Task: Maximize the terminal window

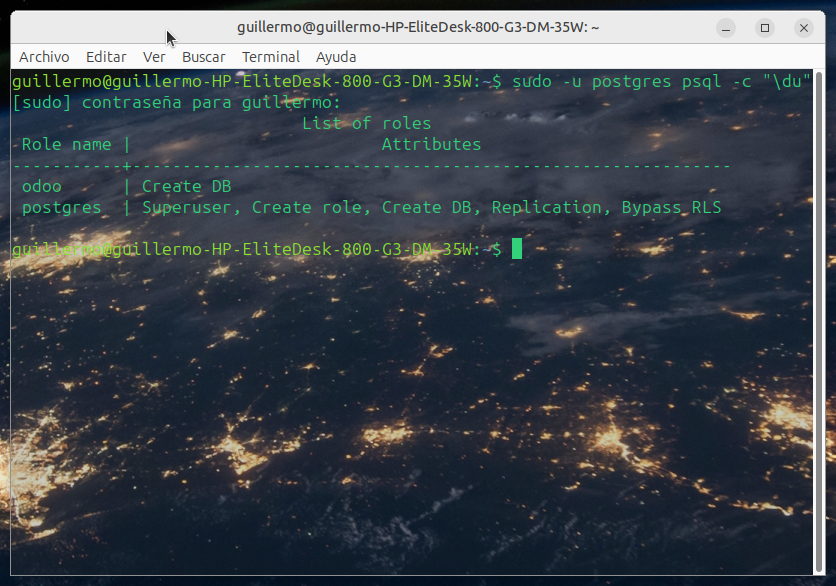Action: coord(765,28)
